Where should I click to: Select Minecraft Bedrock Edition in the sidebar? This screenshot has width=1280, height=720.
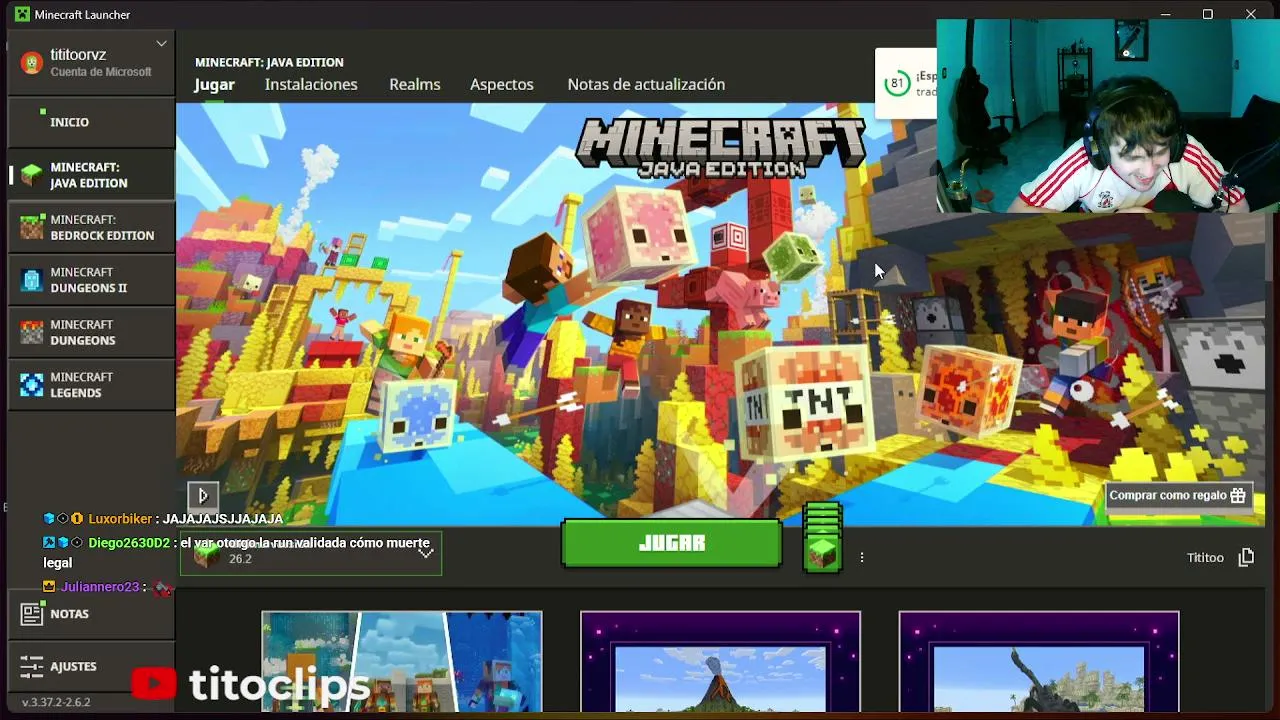(x=91, y=227)
